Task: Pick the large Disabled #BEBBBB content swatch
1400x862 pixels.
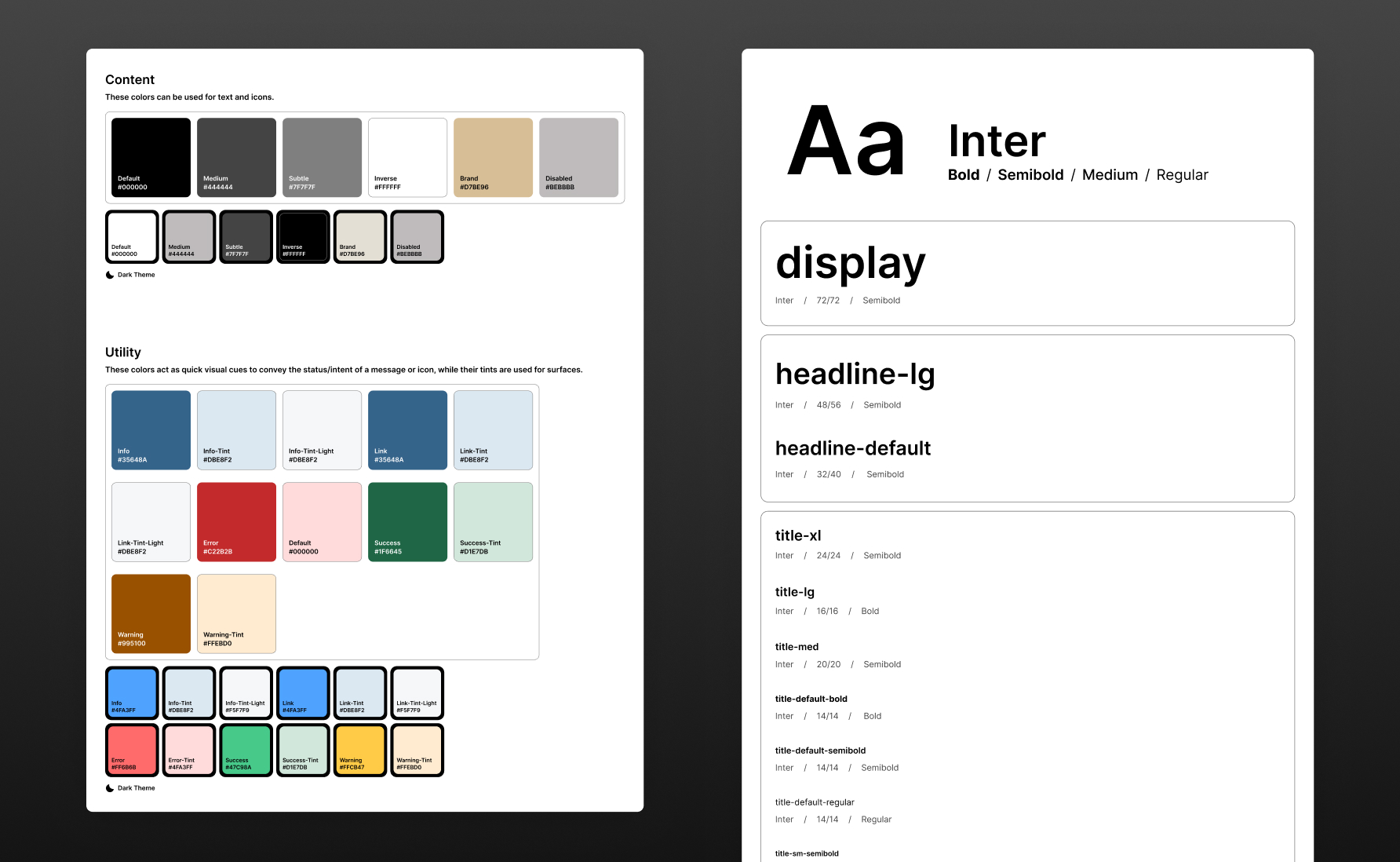Action: tap(578, 157)
